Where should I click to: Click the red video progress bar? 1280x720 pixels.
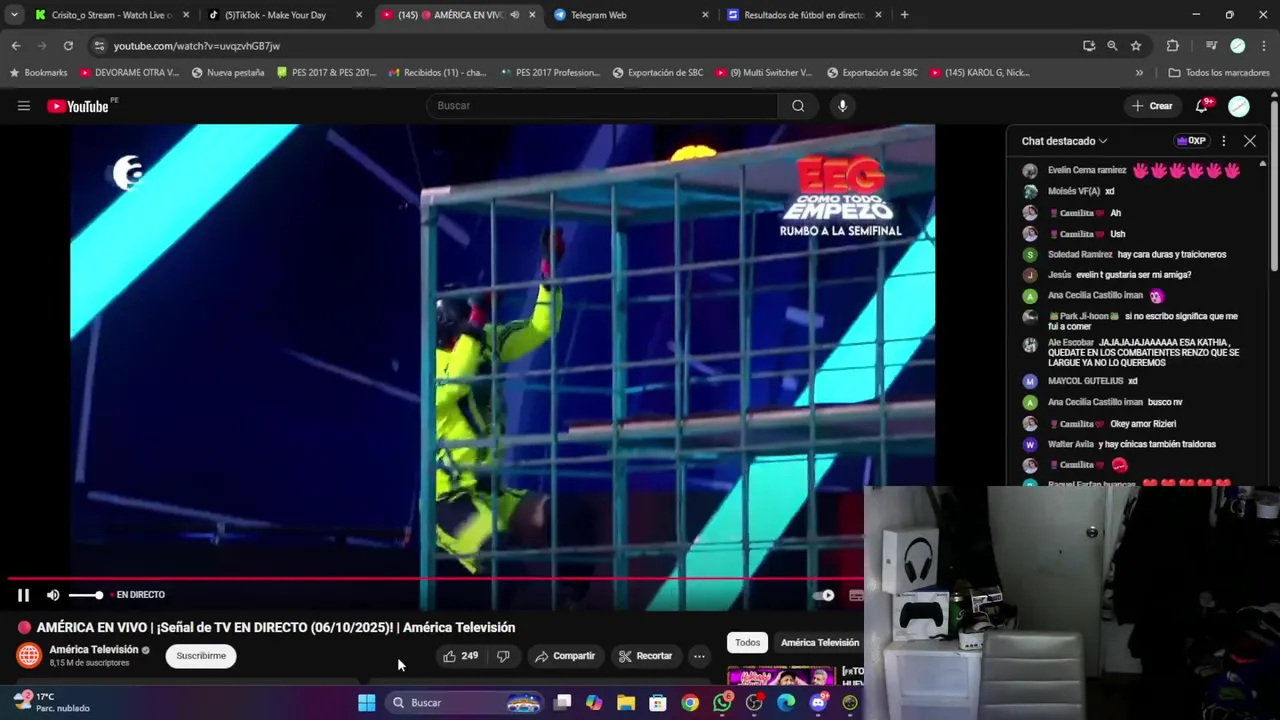coord(435,578)
